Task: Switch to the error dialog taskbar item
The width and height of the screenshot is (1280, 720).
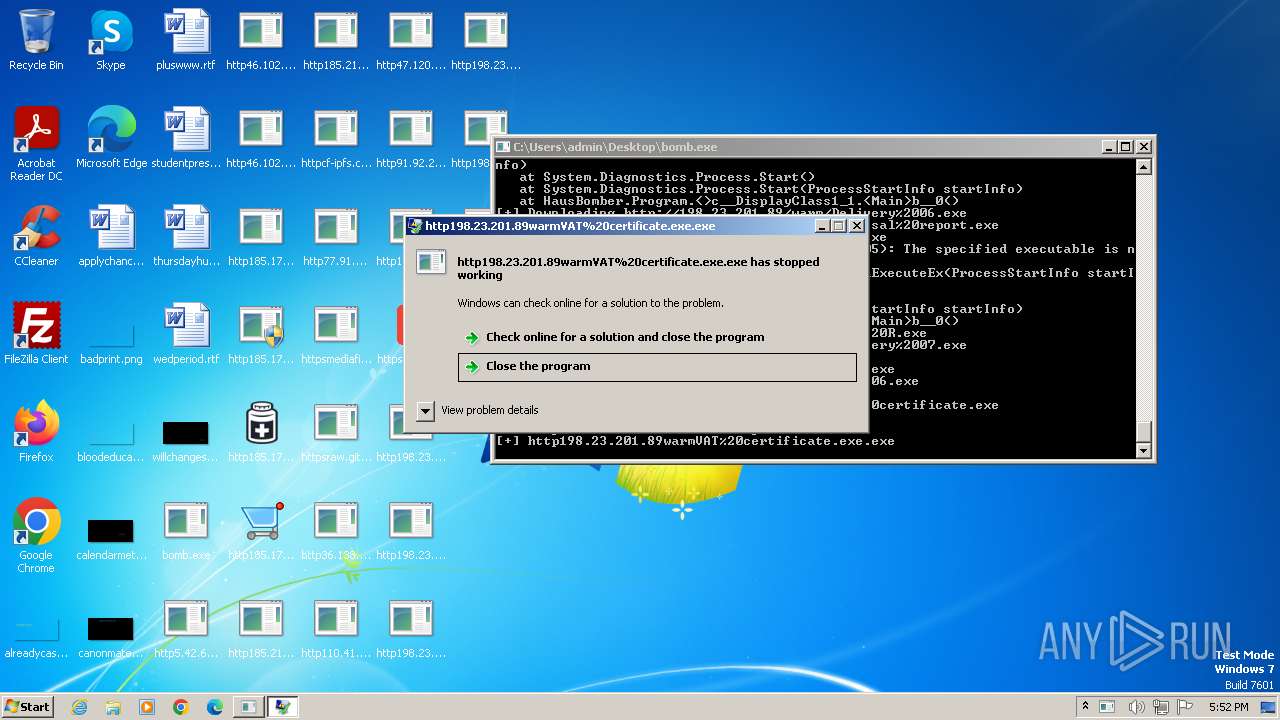Action: click(283, 707)
